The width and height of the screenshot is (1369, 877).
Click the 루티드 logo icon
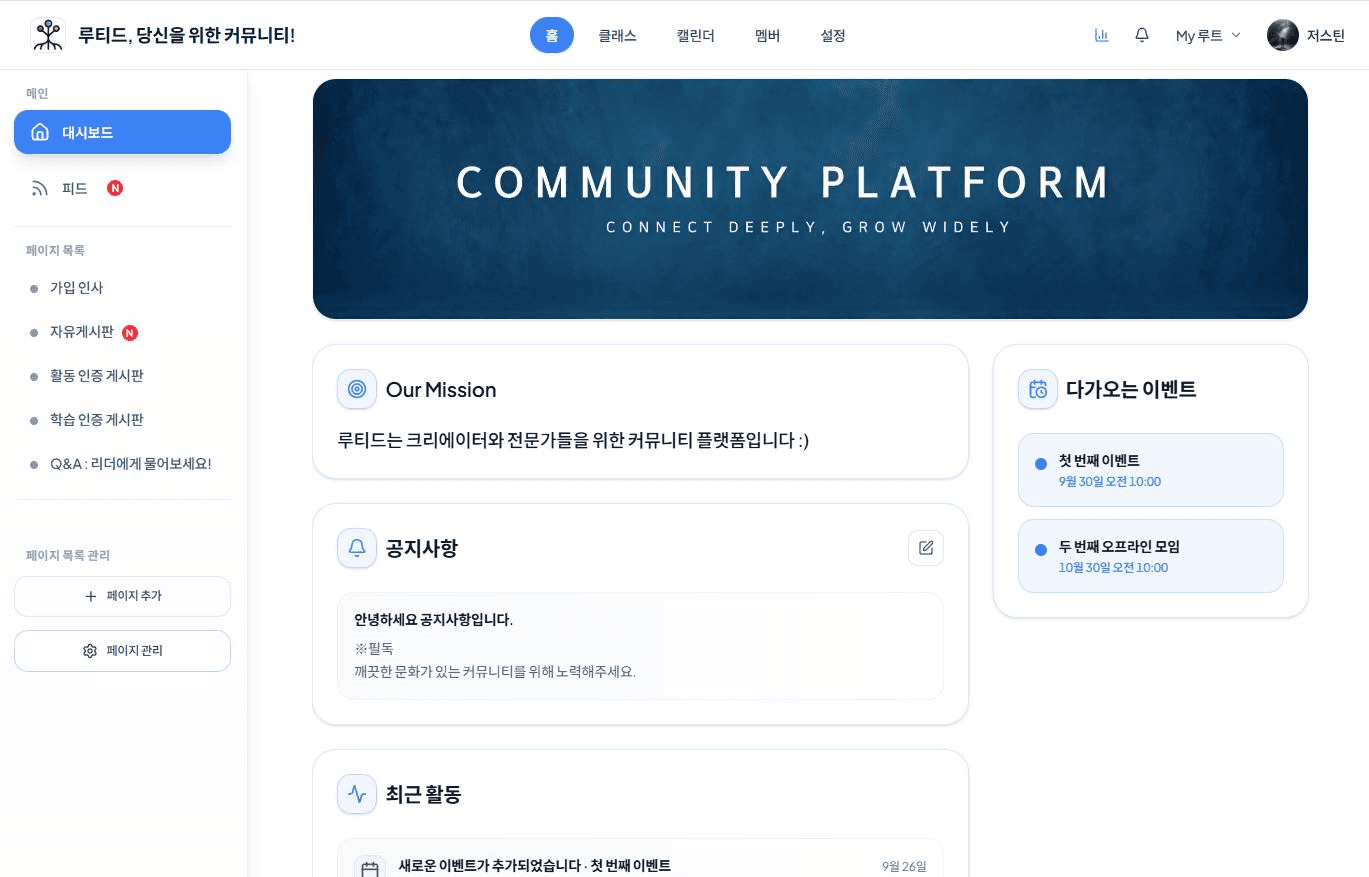click(x=47, y=35)
